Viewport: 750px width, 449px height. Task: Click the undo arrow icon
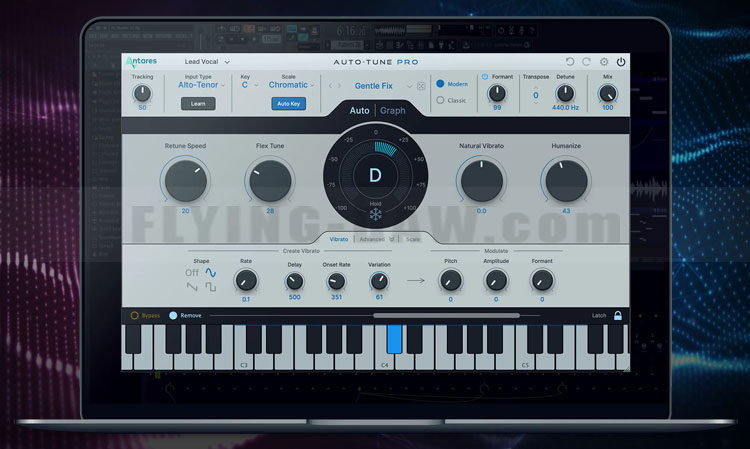(x=570, y=62)
